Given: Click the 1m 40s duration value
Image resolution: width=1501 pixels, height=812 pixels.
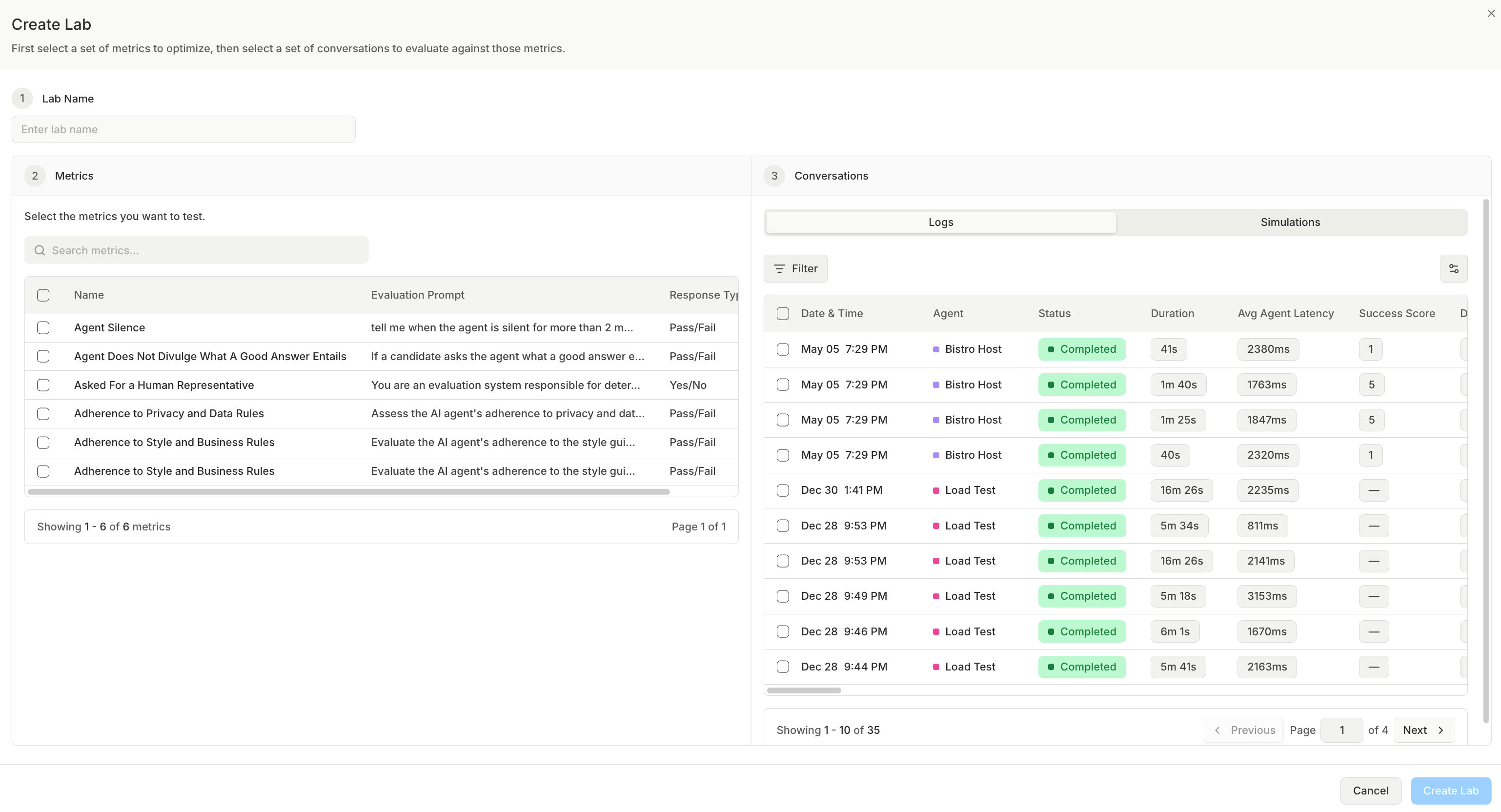Looking at the screenshot, I should point(1177,385).
